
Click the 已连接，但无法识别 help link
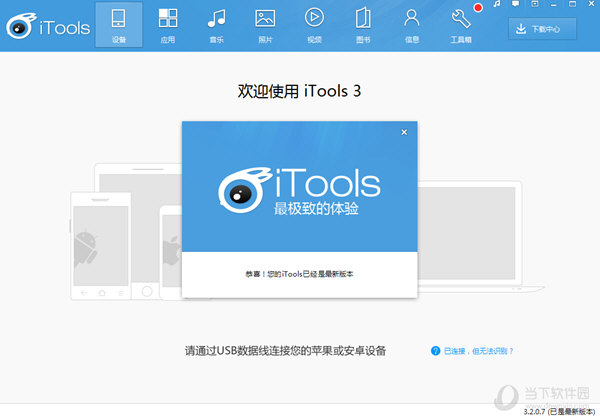coord(478,351)
